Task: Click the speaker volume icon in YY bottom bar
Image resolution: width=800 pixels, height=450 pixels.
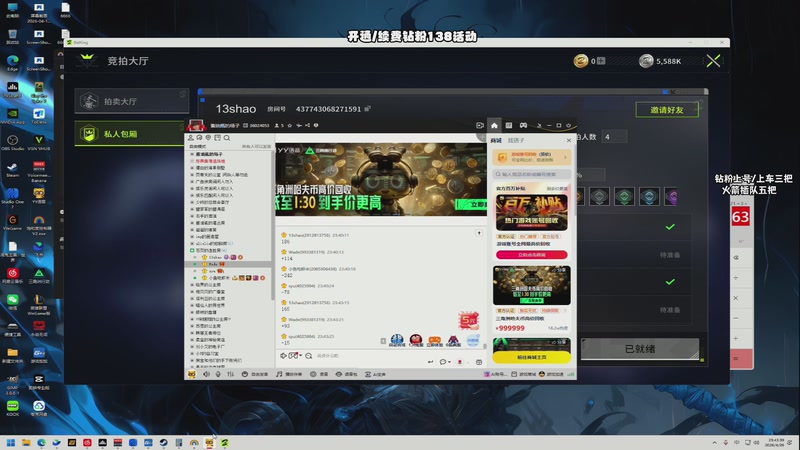Action: pyautogui.click(x=206, y=374)
